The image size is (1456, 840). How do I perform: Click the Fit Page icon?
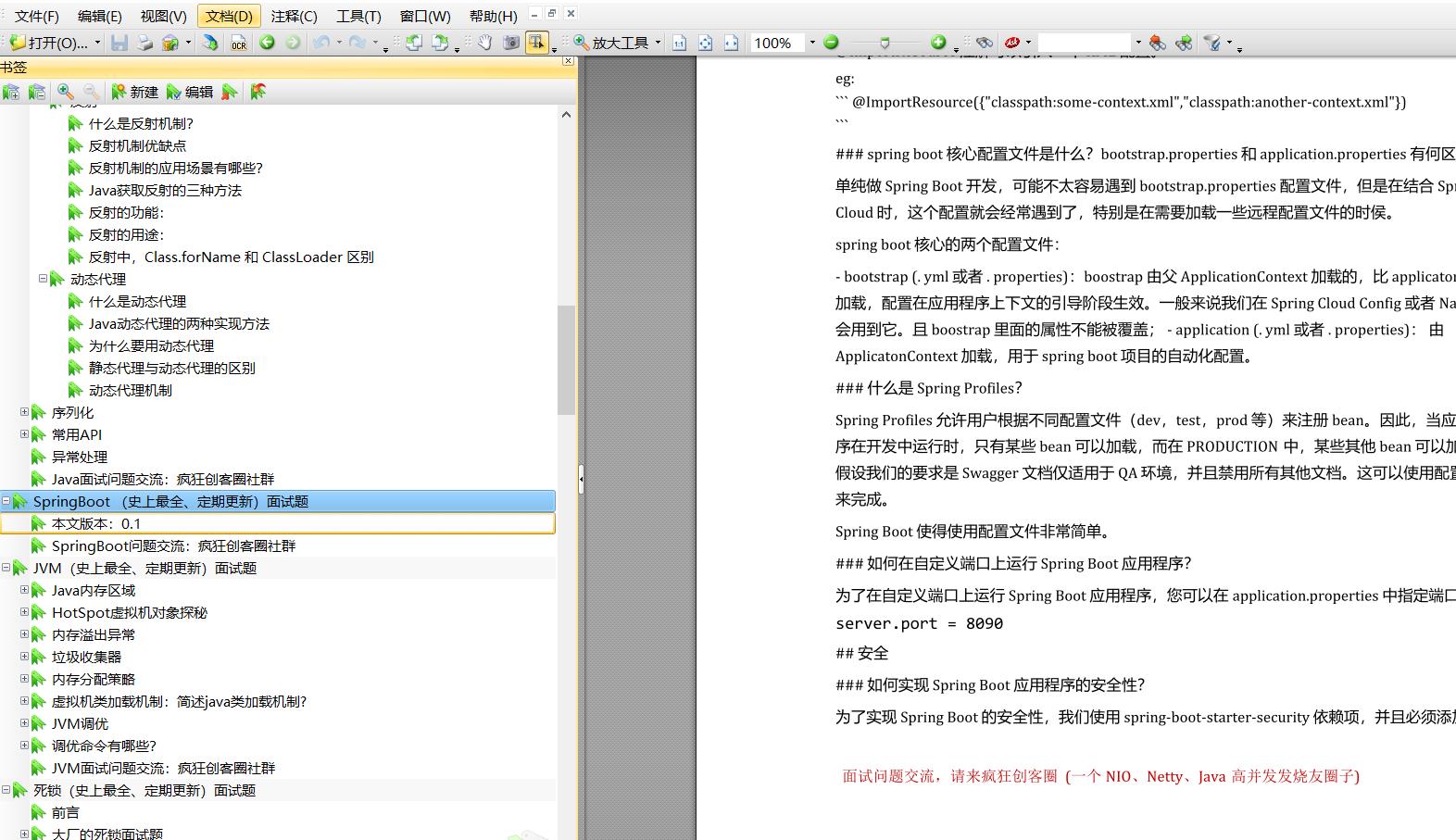[x=706, y=43]
